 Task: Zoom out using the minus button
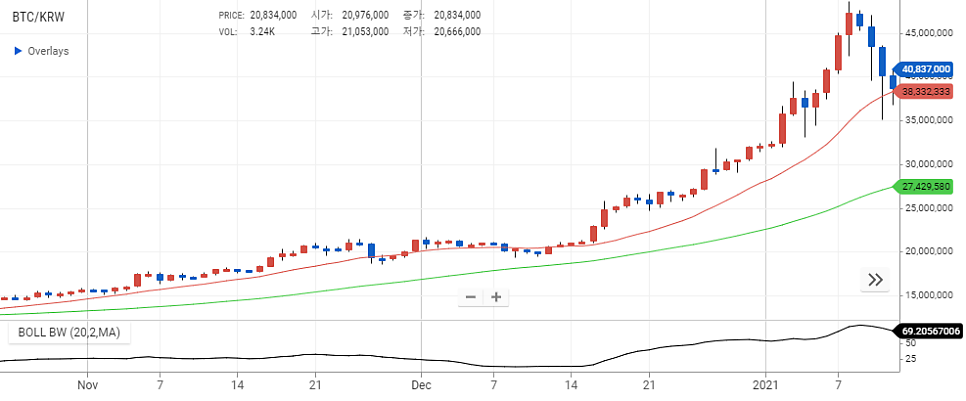[x=471, y=297]
